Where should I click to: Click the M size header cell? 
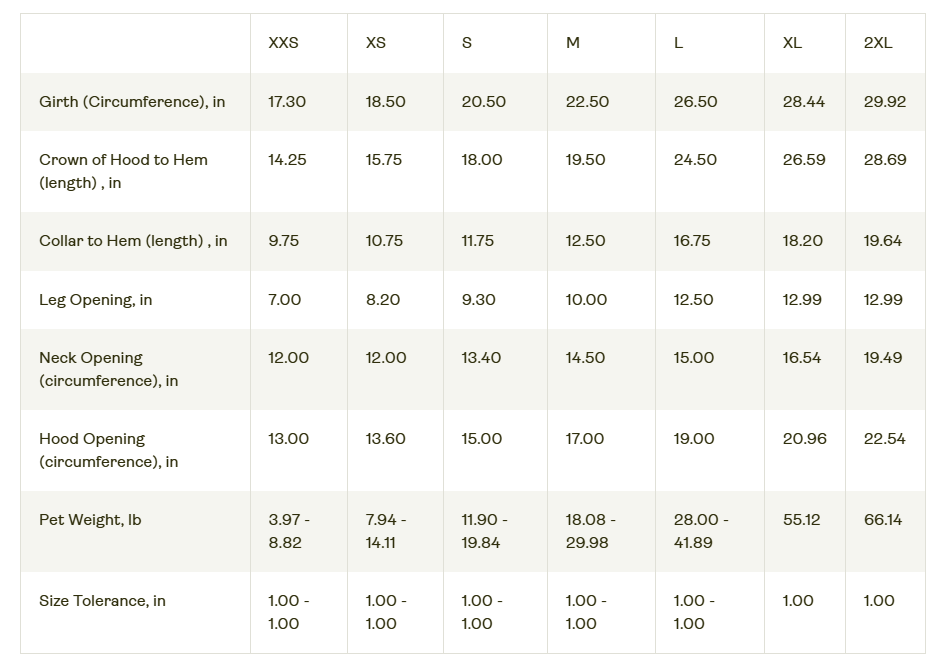coord(573,43)
